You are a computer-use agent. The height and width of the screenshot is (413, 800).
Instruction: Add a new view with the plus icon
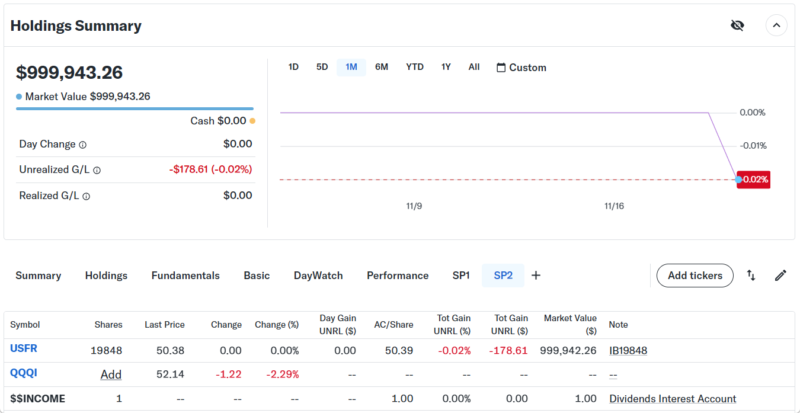[x=535, y=275]
